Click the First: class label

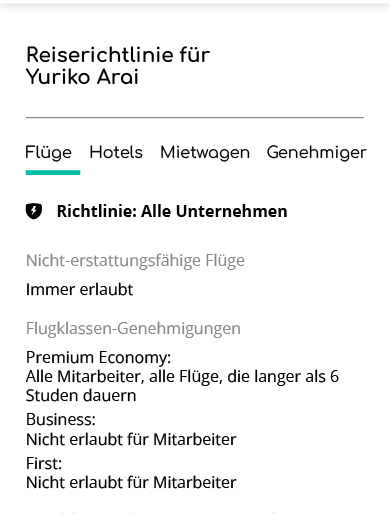(44, 463)
